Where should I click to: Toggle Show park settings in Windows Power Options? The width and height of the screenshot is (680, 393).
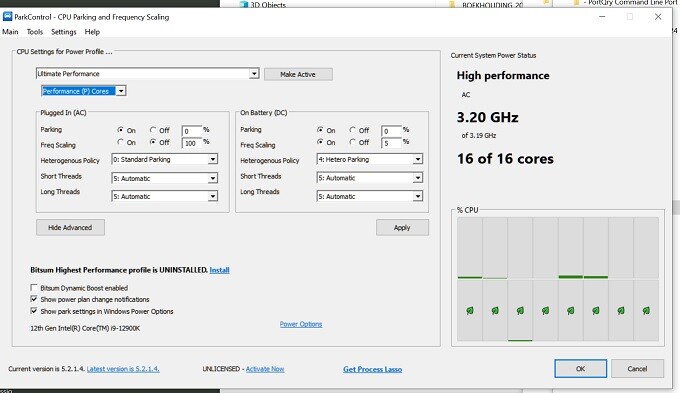34,311
